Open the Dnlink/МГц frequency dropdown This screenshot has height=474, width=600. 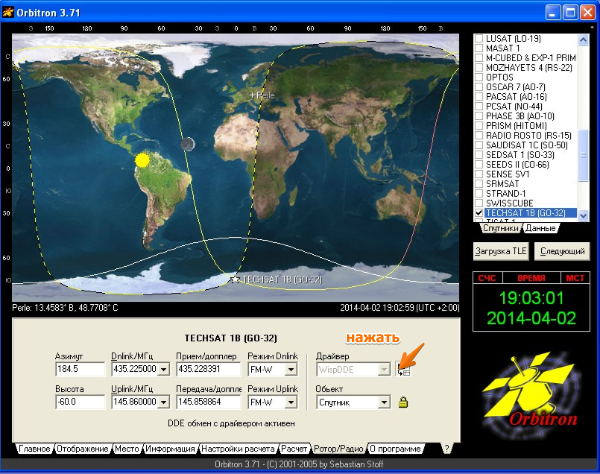(x=164, y=370)
